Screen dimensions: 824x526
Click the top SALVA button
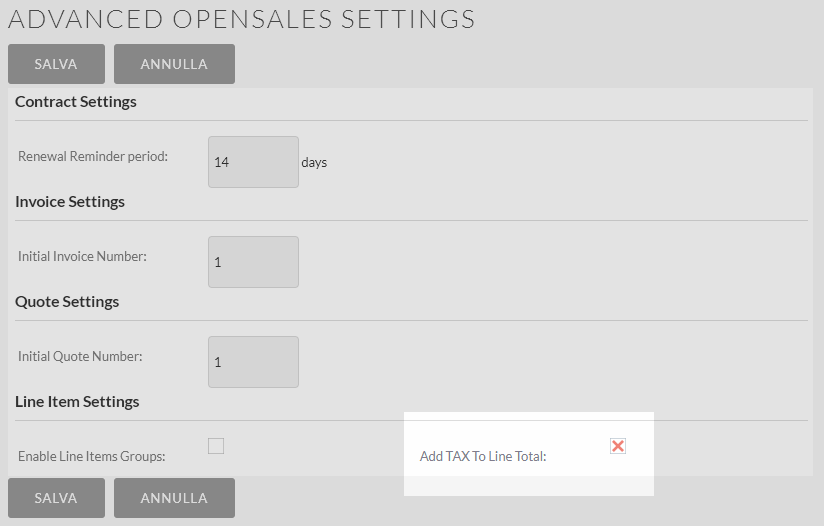tap(56, 64)
